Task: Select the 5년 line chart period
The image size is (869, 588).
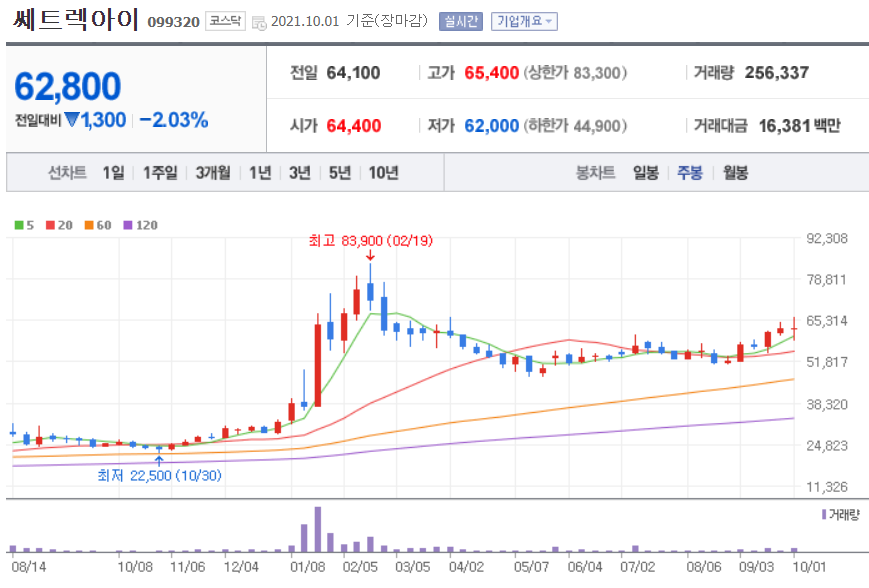Action: (x=340, y=173)
